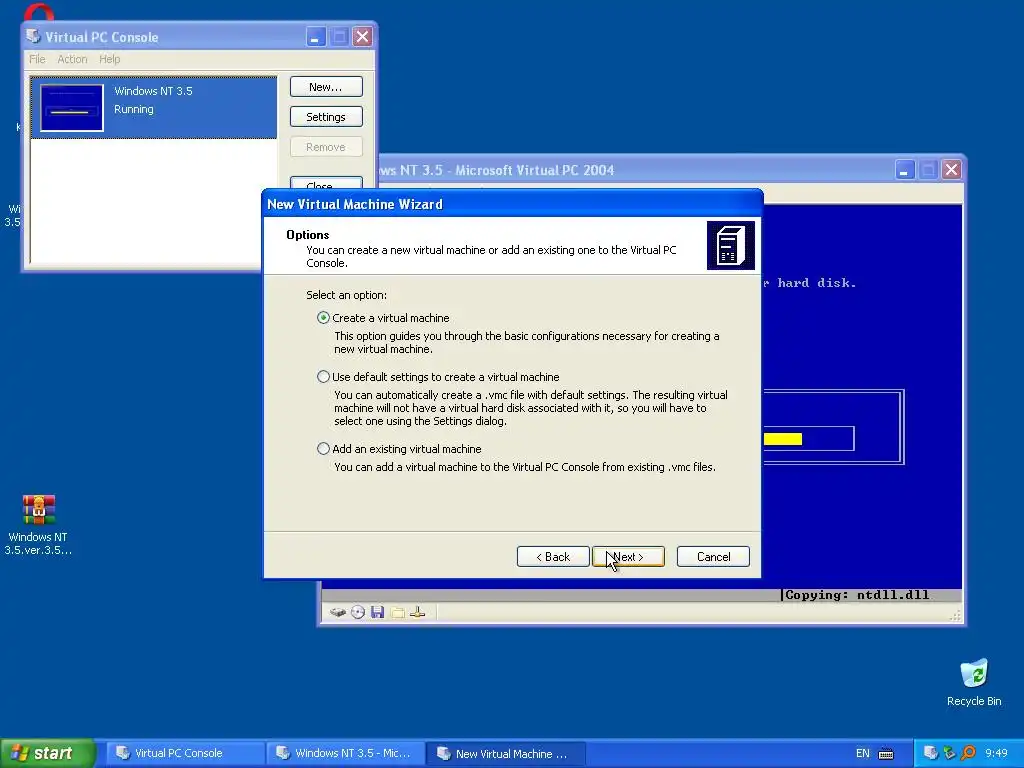Select the Windows NT 3.5 thumbnail in Console
This screenshot has width=1024, height=768.
coord(72,108)
